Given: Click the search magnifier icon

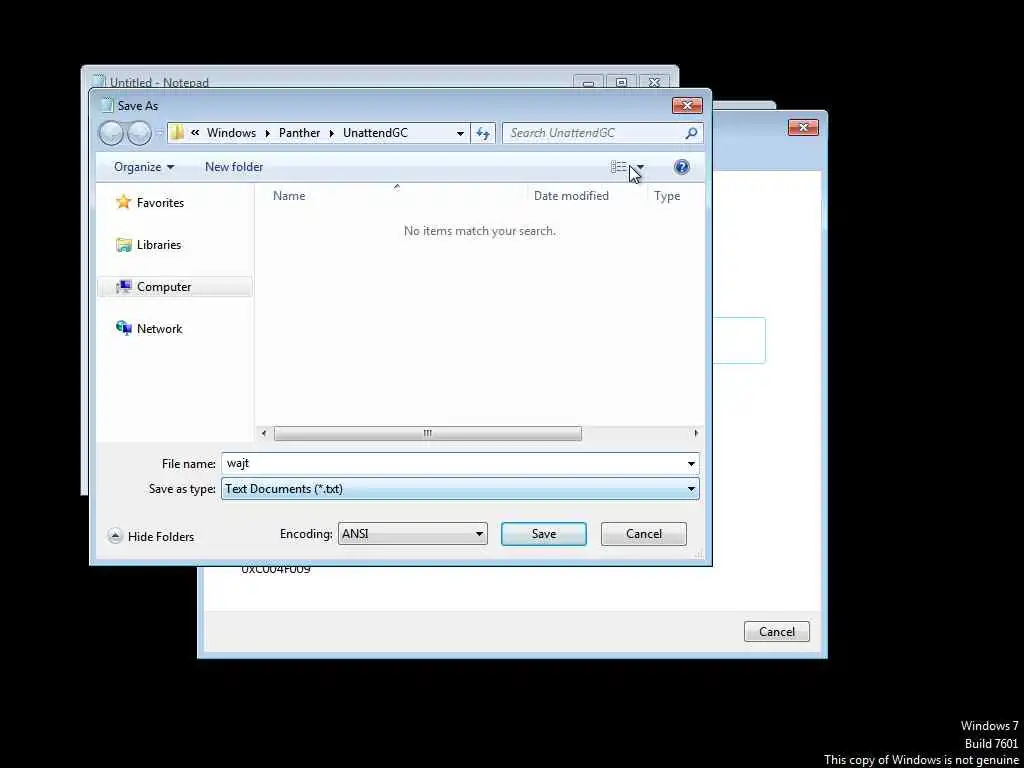Looking at the screenshot, I should click(x=691, y=133).
